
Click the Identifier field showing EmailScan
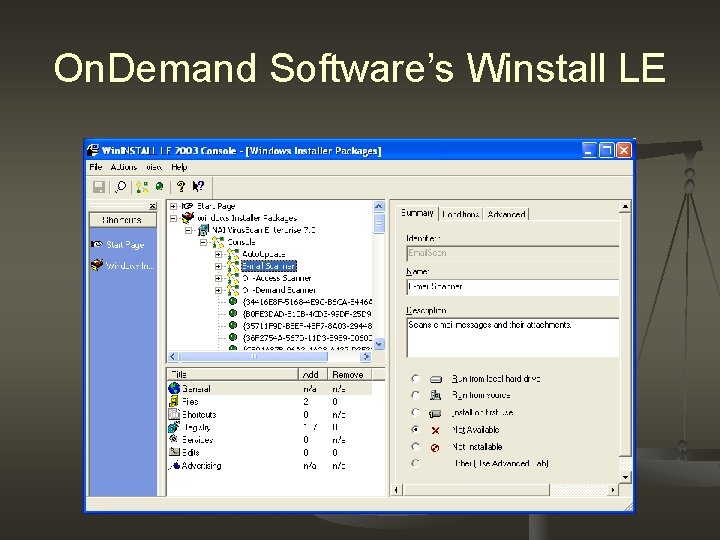(512, 253)
